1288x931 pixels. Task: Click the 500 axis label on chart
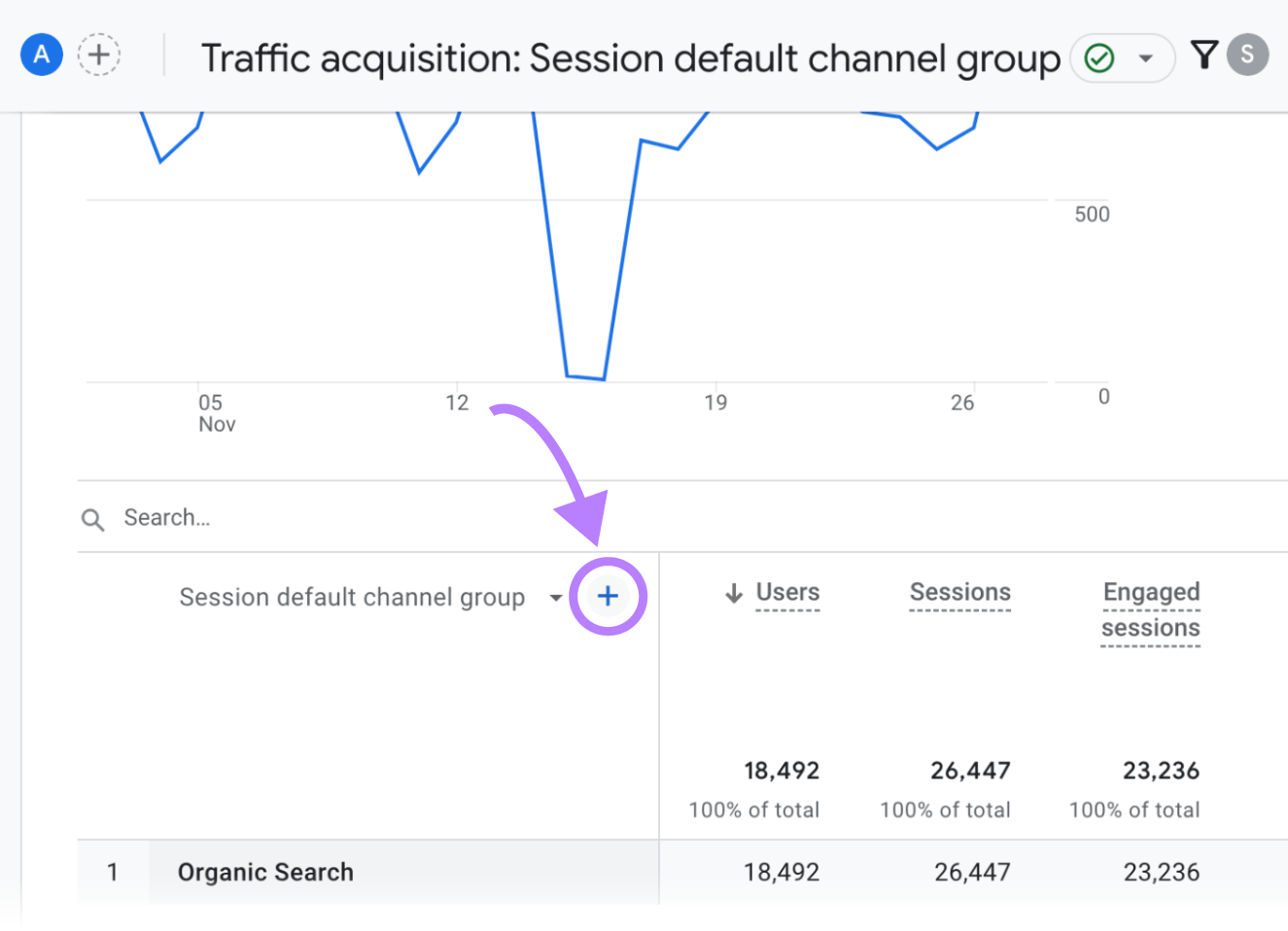[x=1091, y=213]
